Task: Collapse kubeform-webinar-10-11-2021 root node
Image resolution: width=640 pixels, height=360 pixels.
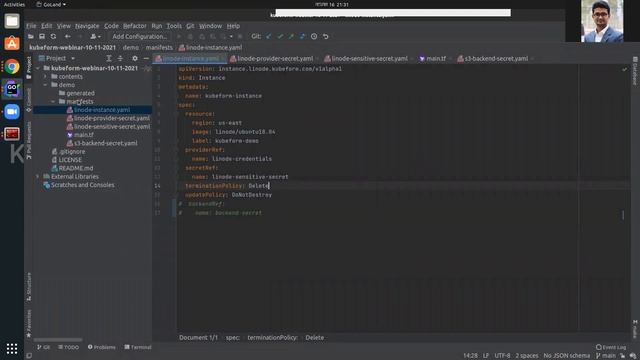Action: pyautogui.click(x=38, y=68)
